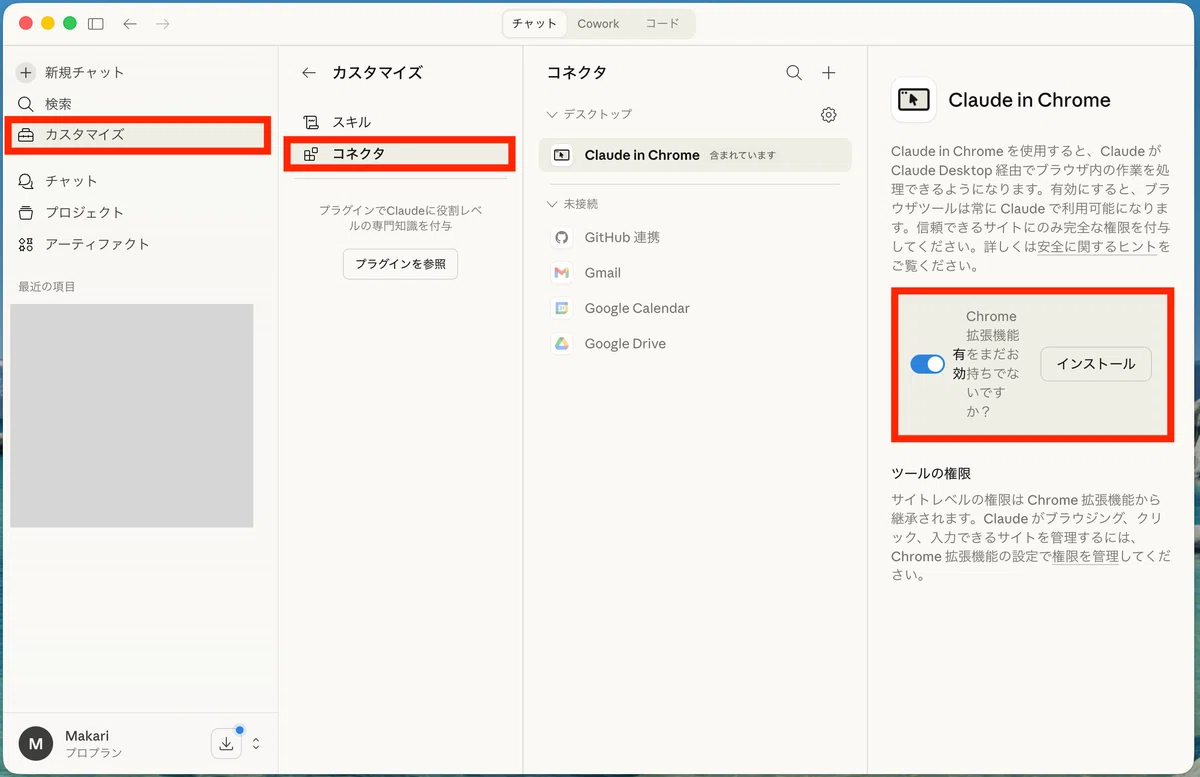Collapse the デスクトップ section chevron

pos(551,115)
